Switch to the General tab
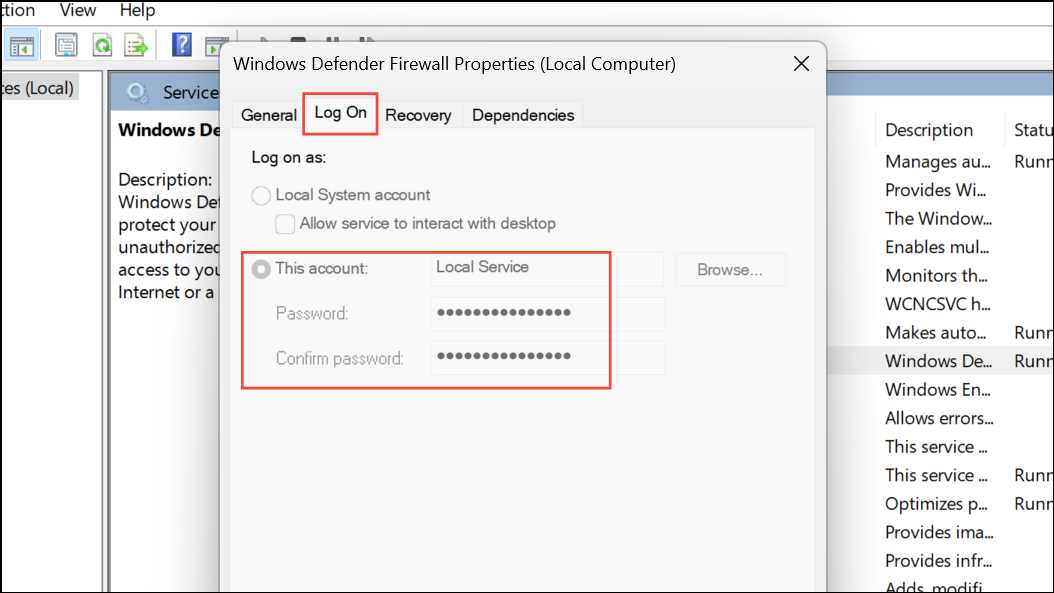 (269, 115)
